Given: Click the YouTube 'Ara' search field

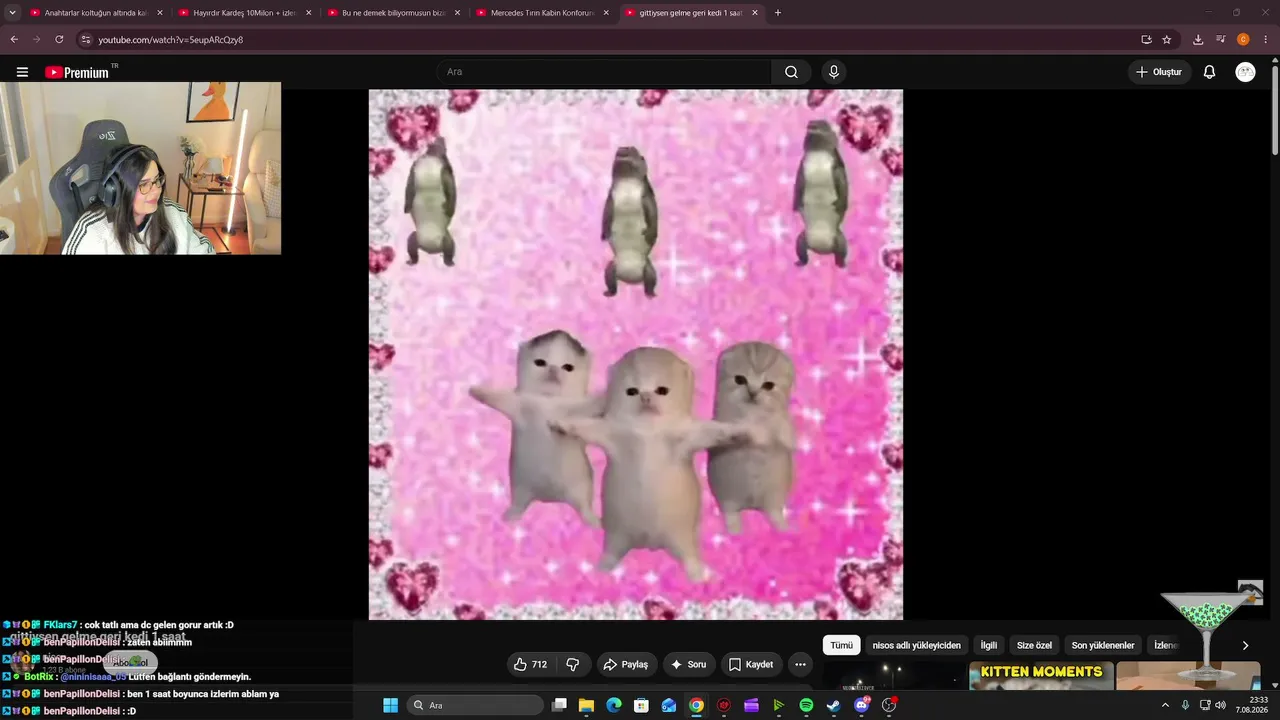Looking at the screenshot, I should [604, 72].
